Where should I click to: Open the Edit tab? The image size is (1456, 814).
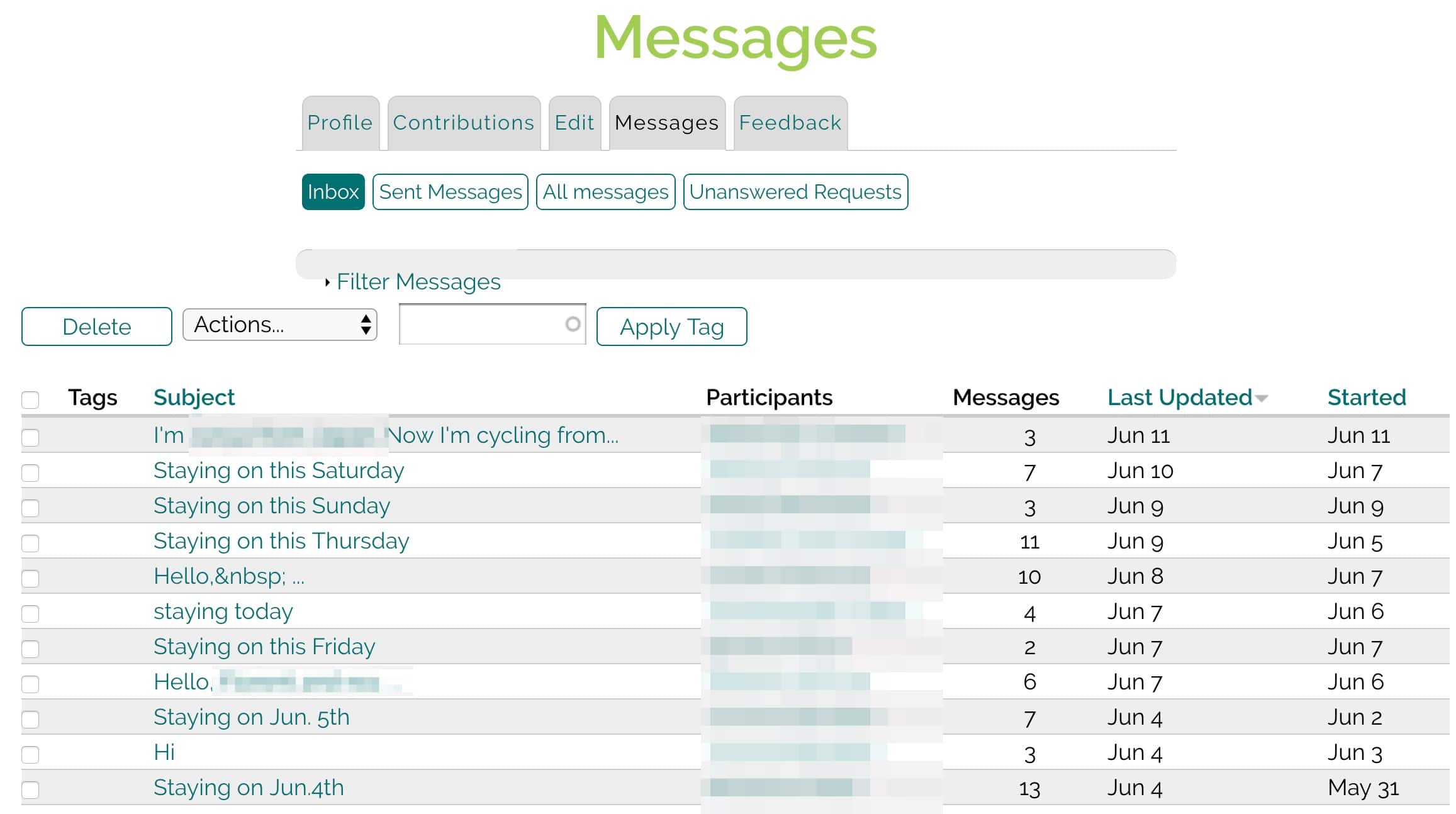click(x=574, y=123)
